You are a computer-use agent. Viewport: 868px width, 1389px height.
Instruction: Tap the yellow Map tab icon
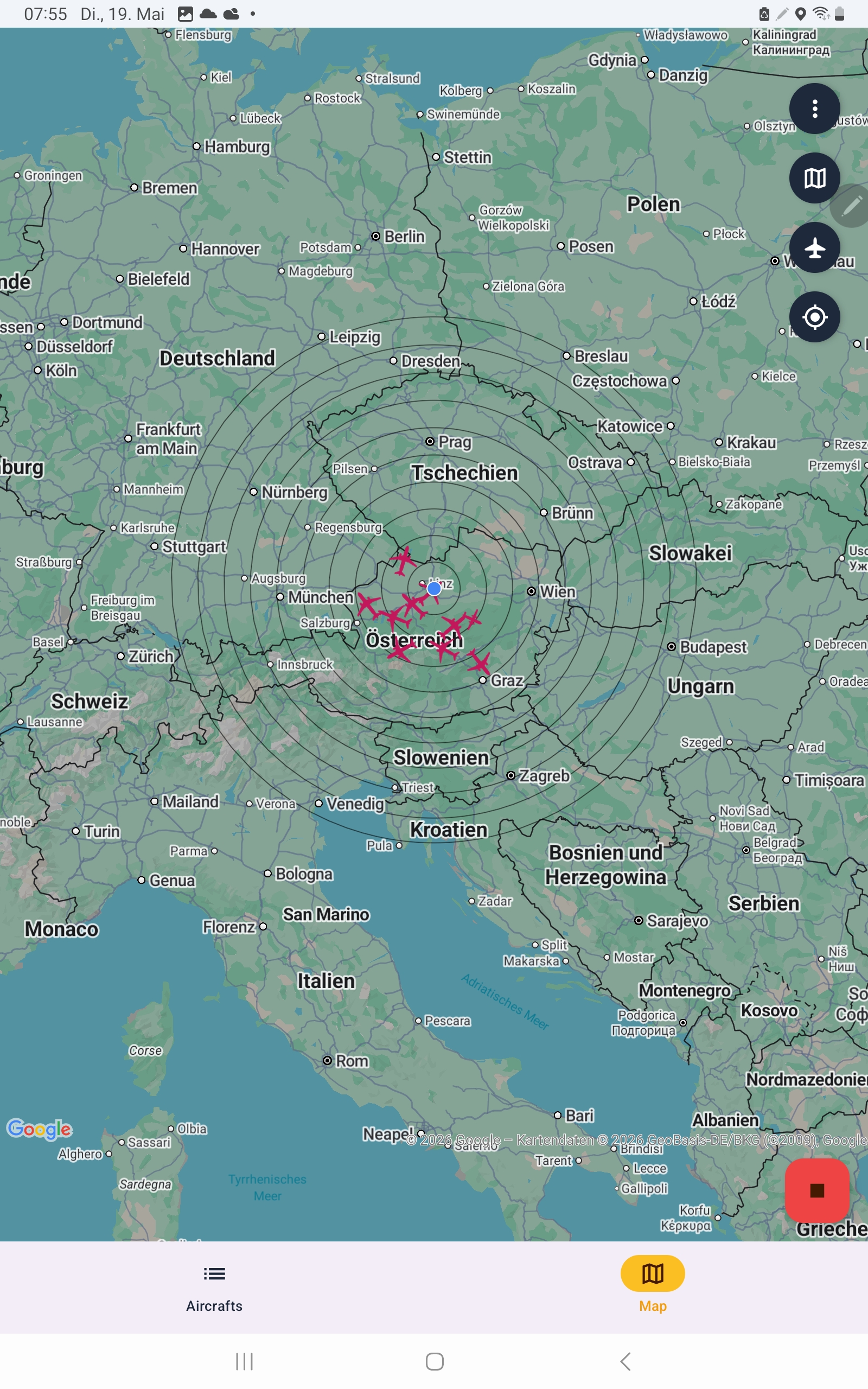652,1273
